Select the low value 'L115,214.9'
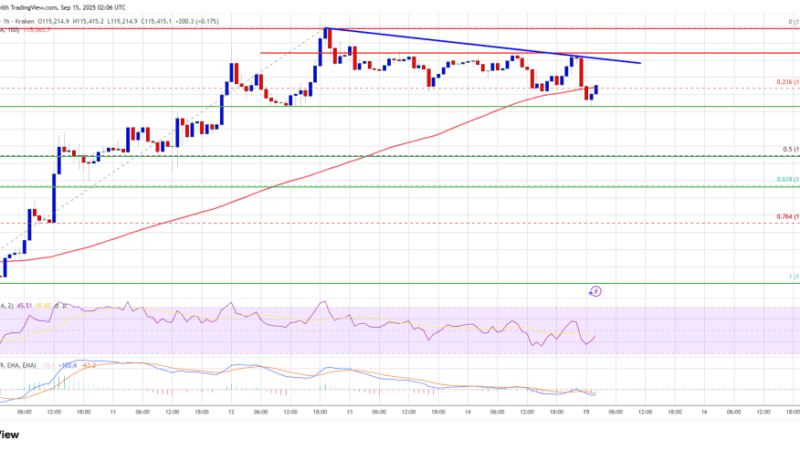Viewport: 800px width, 450px height. [122, 21]
